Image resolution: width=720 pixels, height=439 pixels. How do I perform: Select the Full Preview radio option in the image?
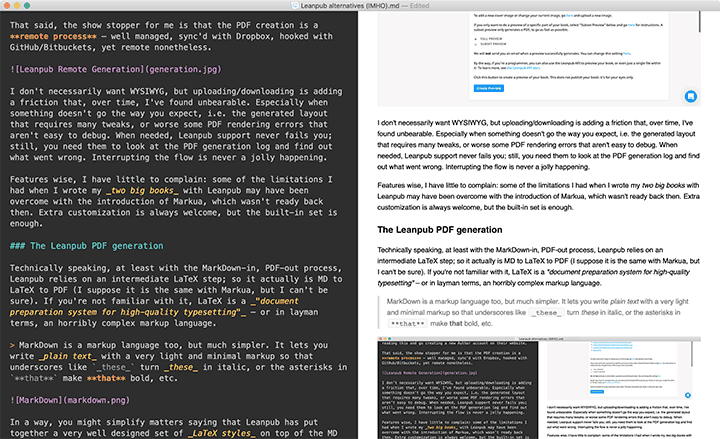476,39
